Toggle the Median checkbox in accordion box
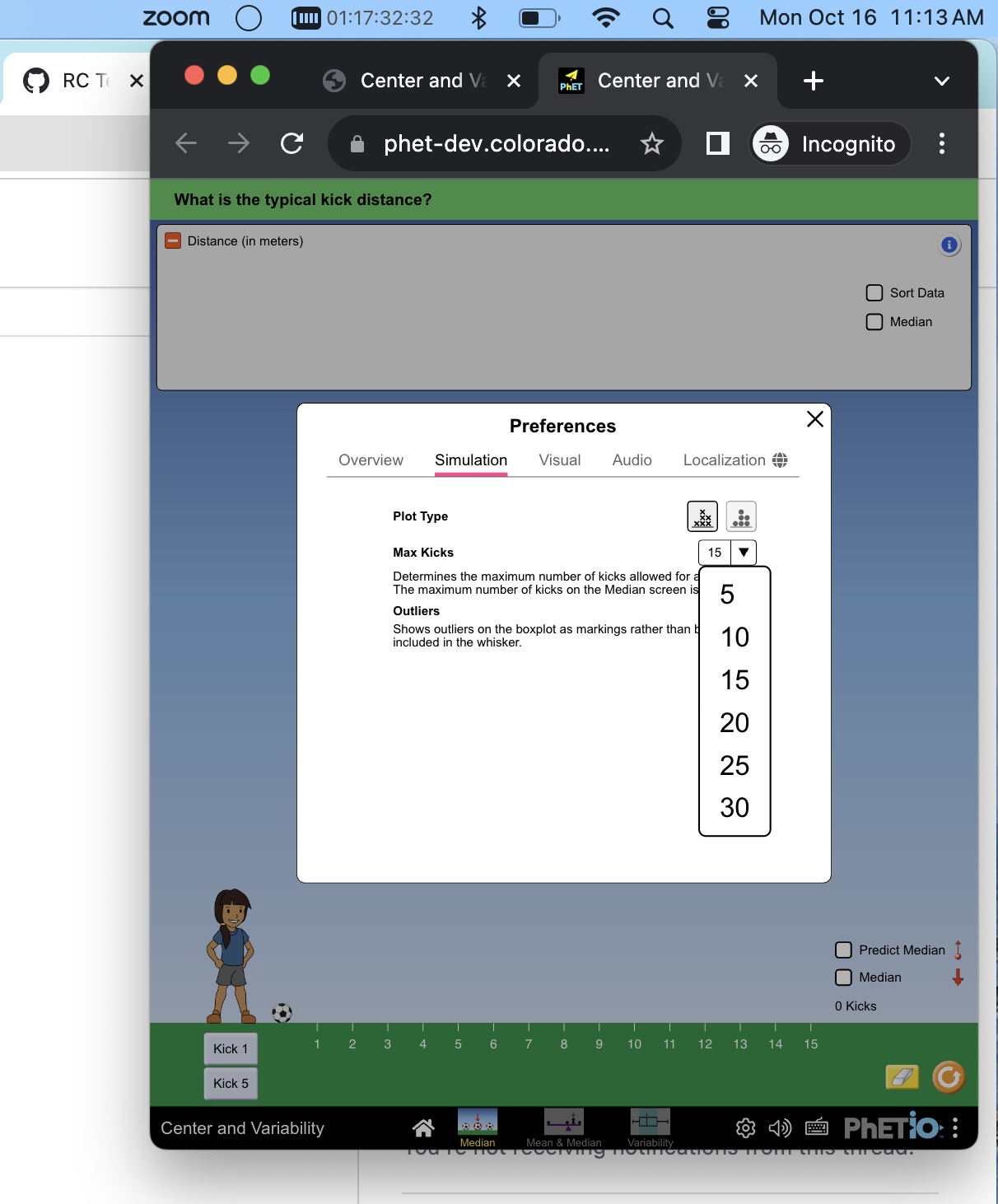Viewport: 998px width, 1204px height. pyautogui.click(x=874, y=321)
